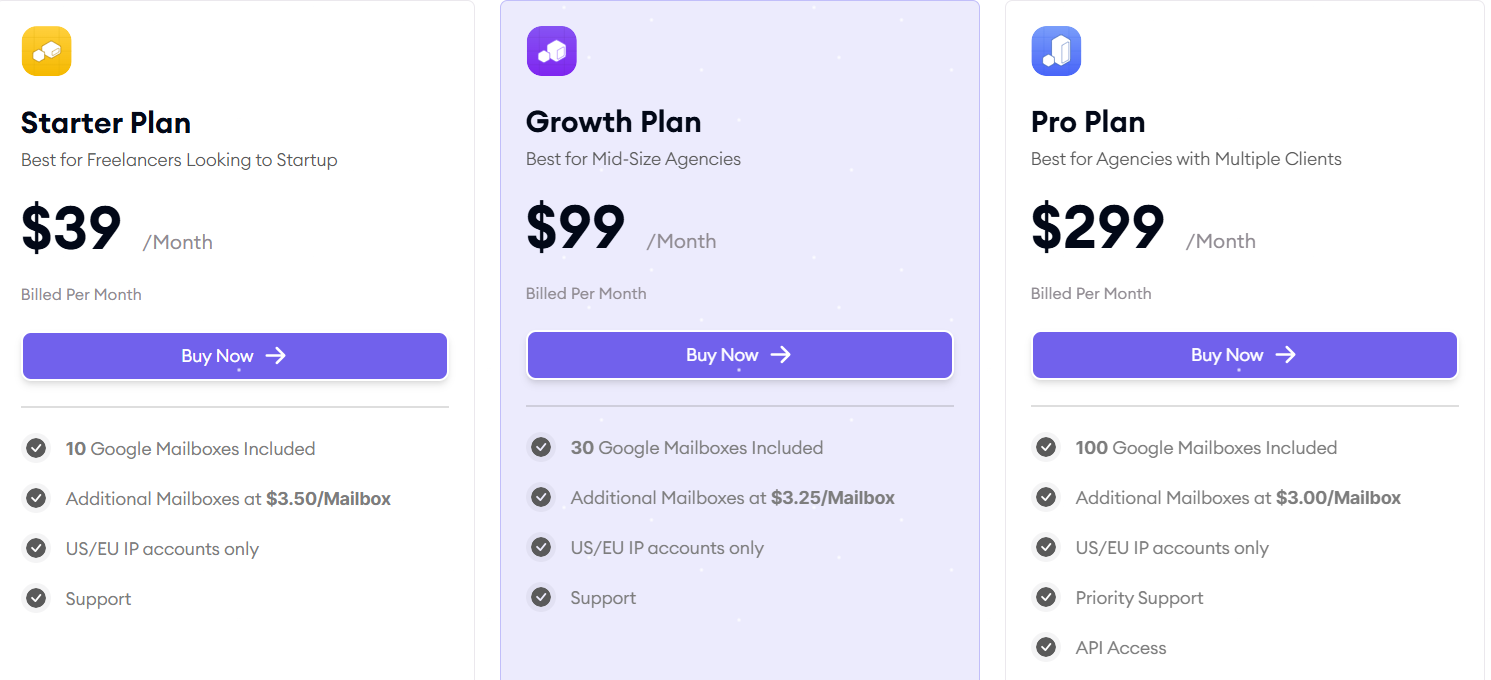This screenshot has height=680, width=1491.
Task: Click the yellow Starter Plan cube icon
Action: pyautogui.click(x=46, y=51)
